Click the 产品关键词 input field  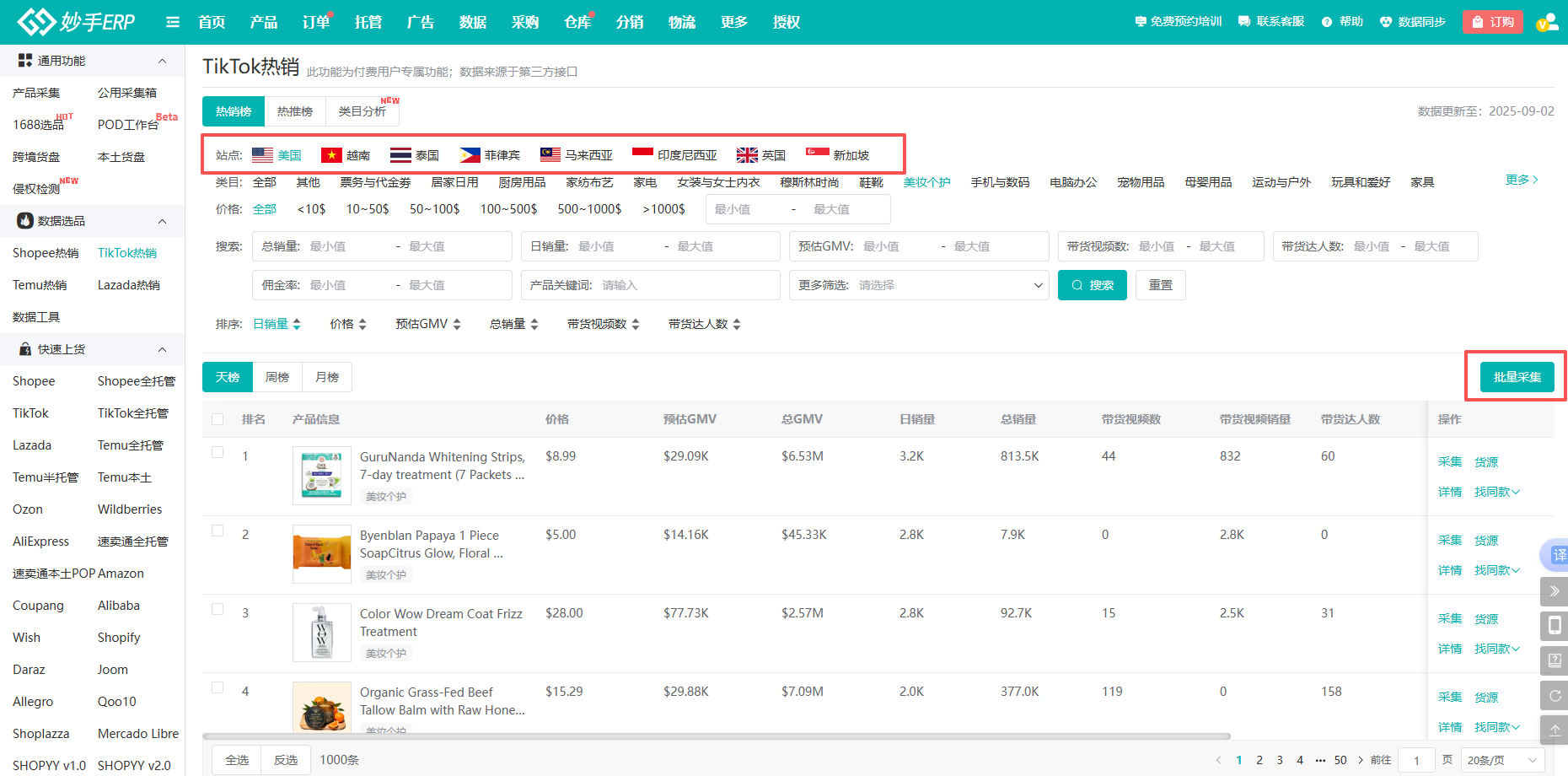(687, 285)
